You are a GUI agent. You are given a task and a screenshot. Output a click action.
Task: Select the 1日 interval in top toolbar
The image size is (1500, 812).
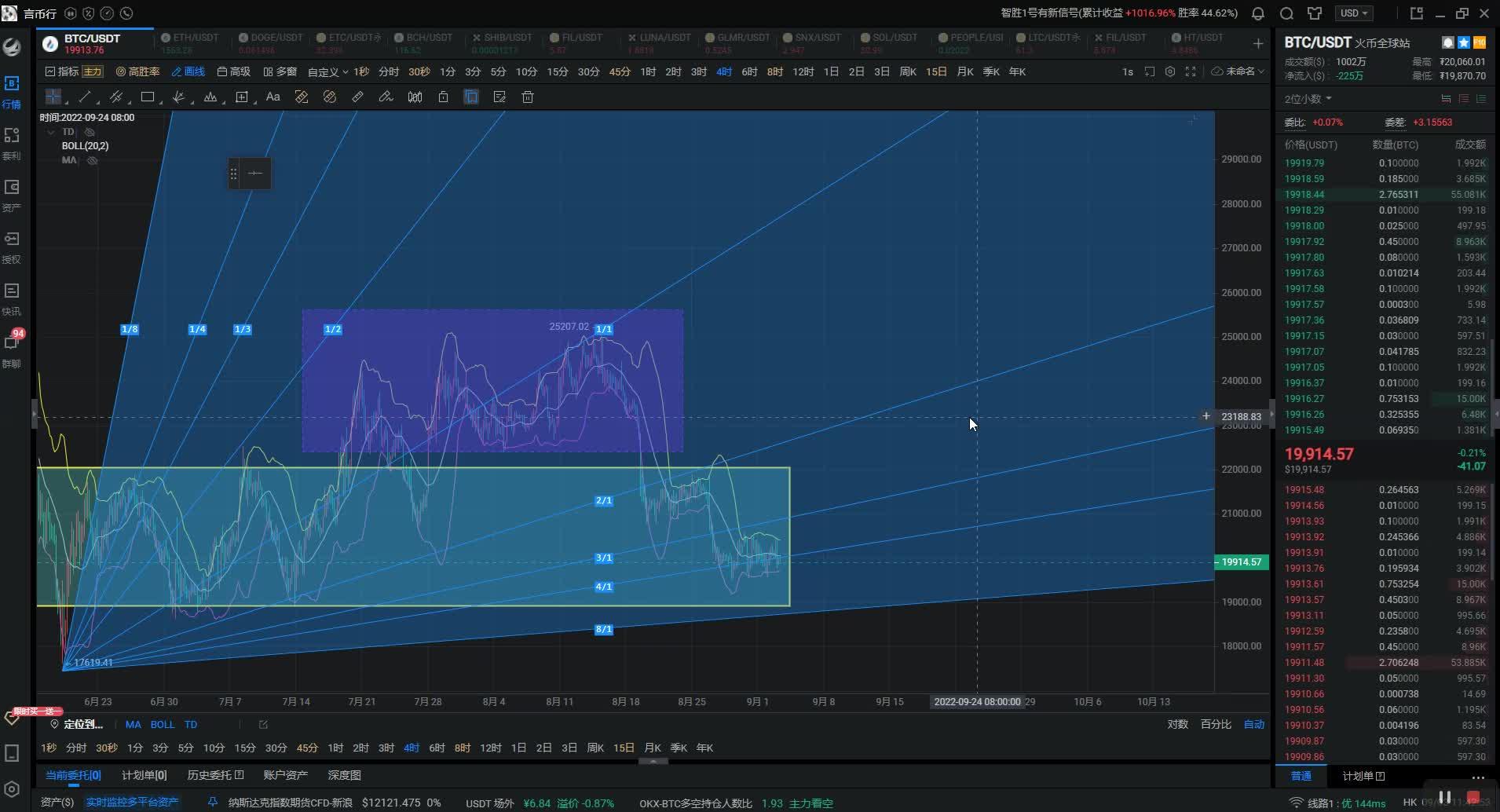(x=831, y=71)
